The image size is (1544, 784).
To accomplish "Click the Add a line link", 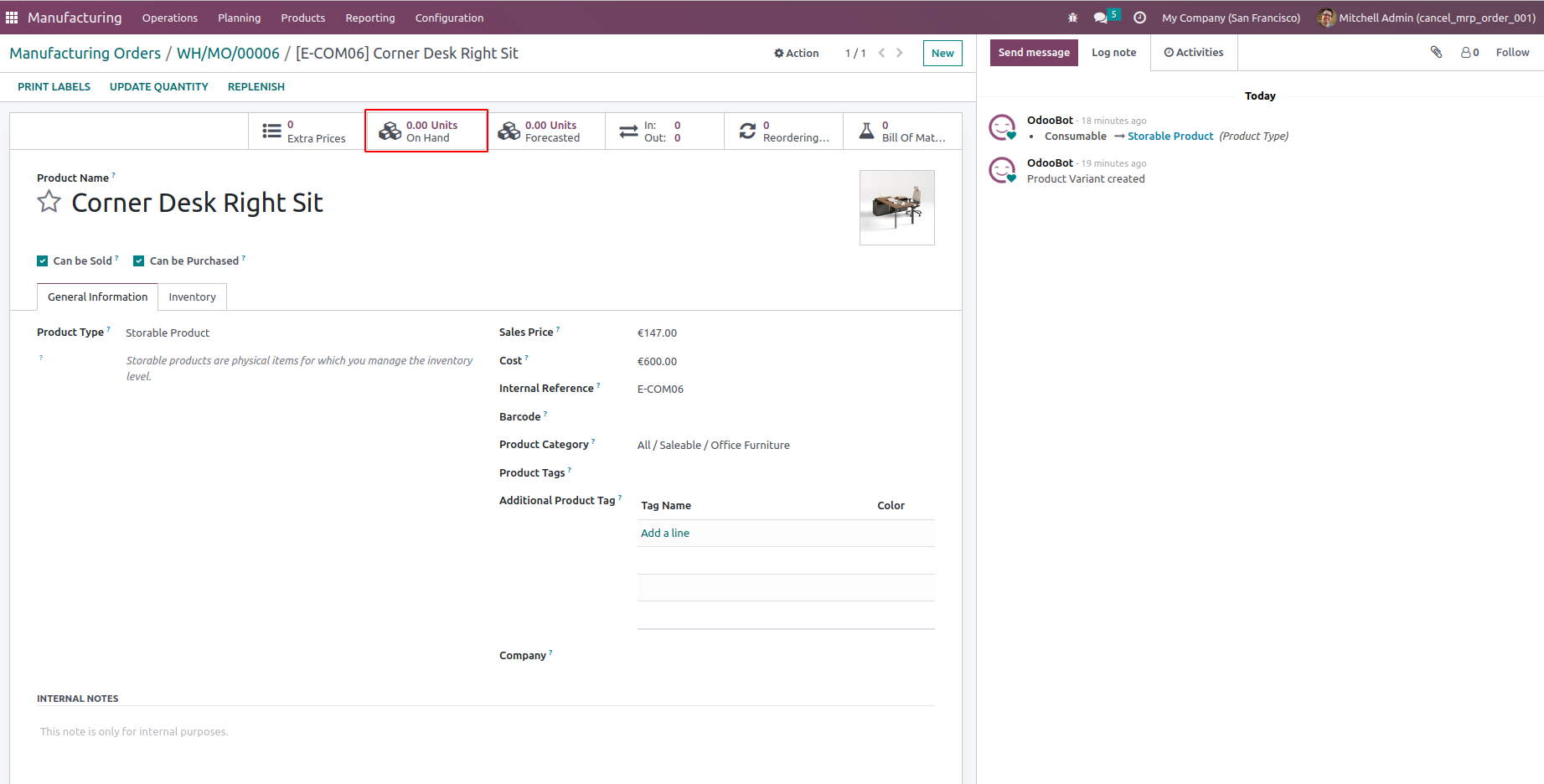I will [665, 534].
